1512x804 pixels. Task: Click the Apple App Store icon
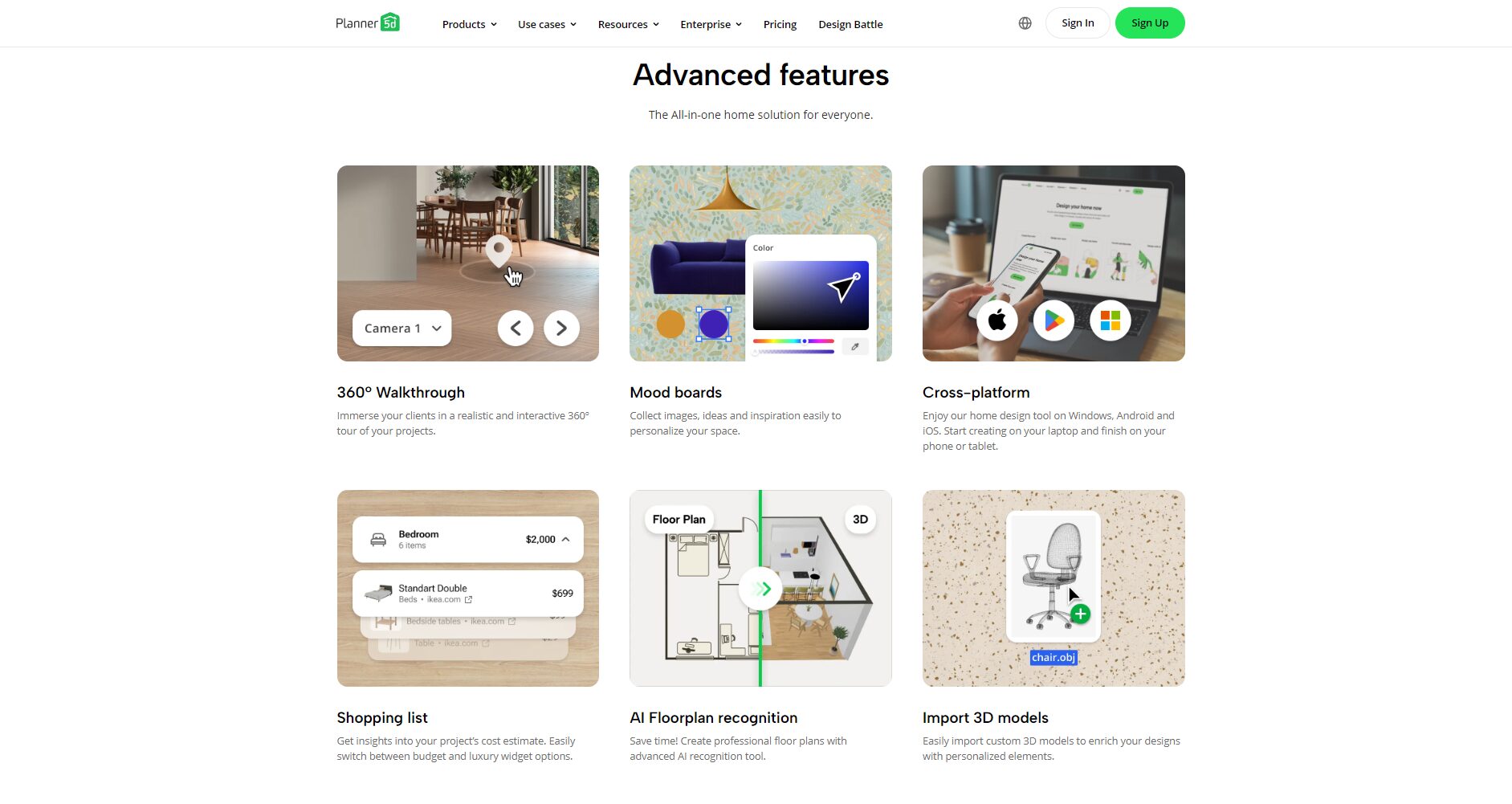coord(997,320)
